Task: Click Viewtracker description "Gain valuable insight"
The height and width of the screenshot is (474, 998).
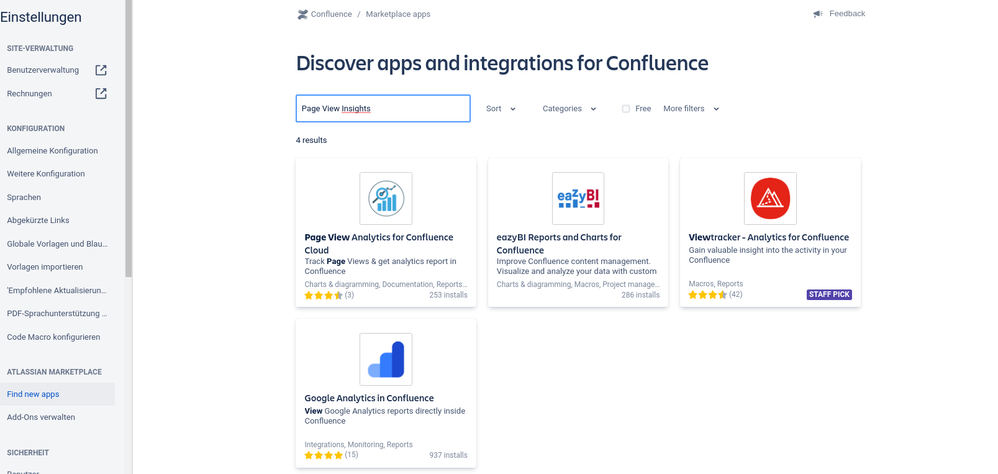Action: click(x=768, y=255)
